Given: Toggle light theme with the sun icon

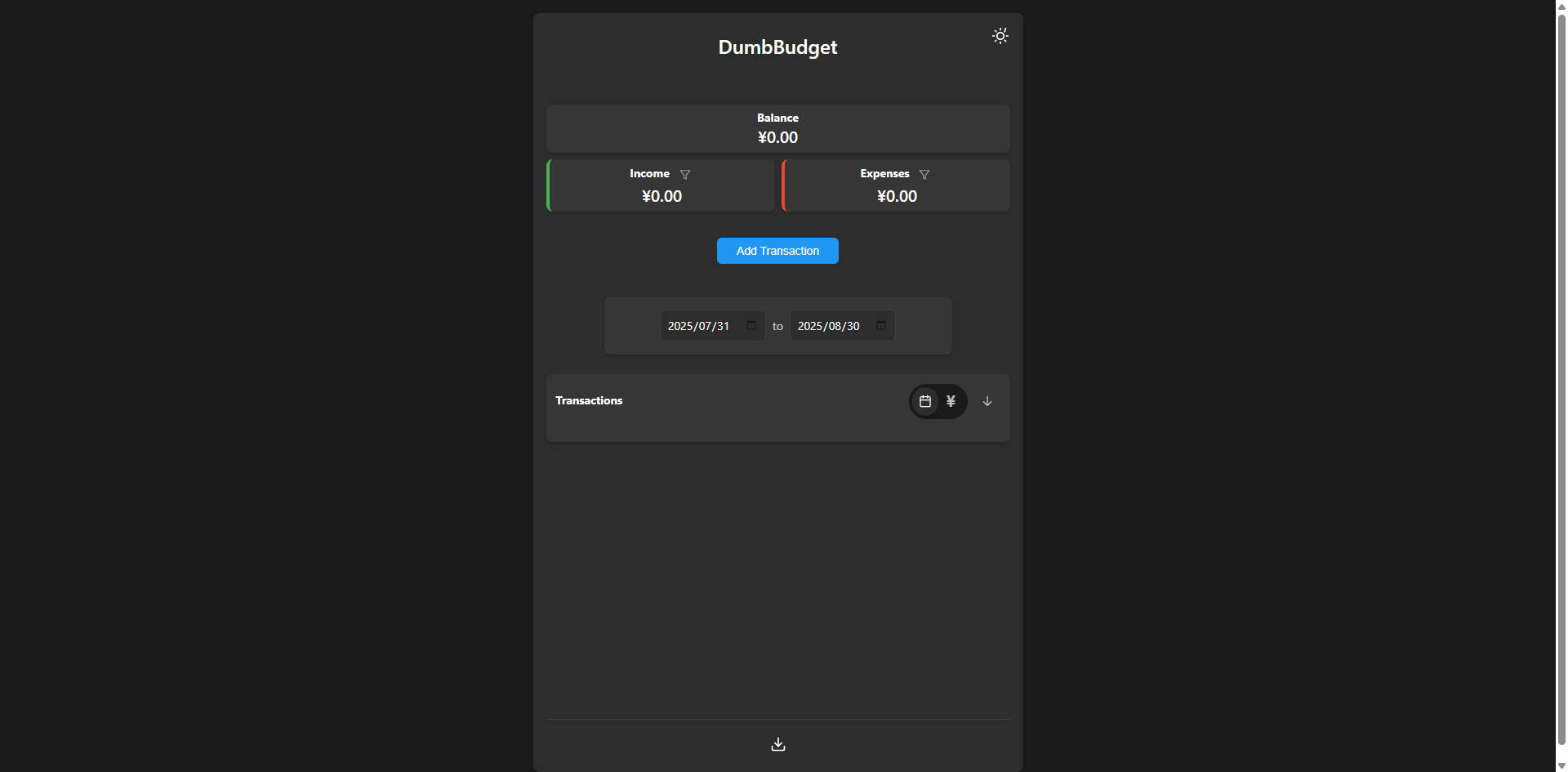Looking at the screenshot, I should click(x=1000, y=36).
